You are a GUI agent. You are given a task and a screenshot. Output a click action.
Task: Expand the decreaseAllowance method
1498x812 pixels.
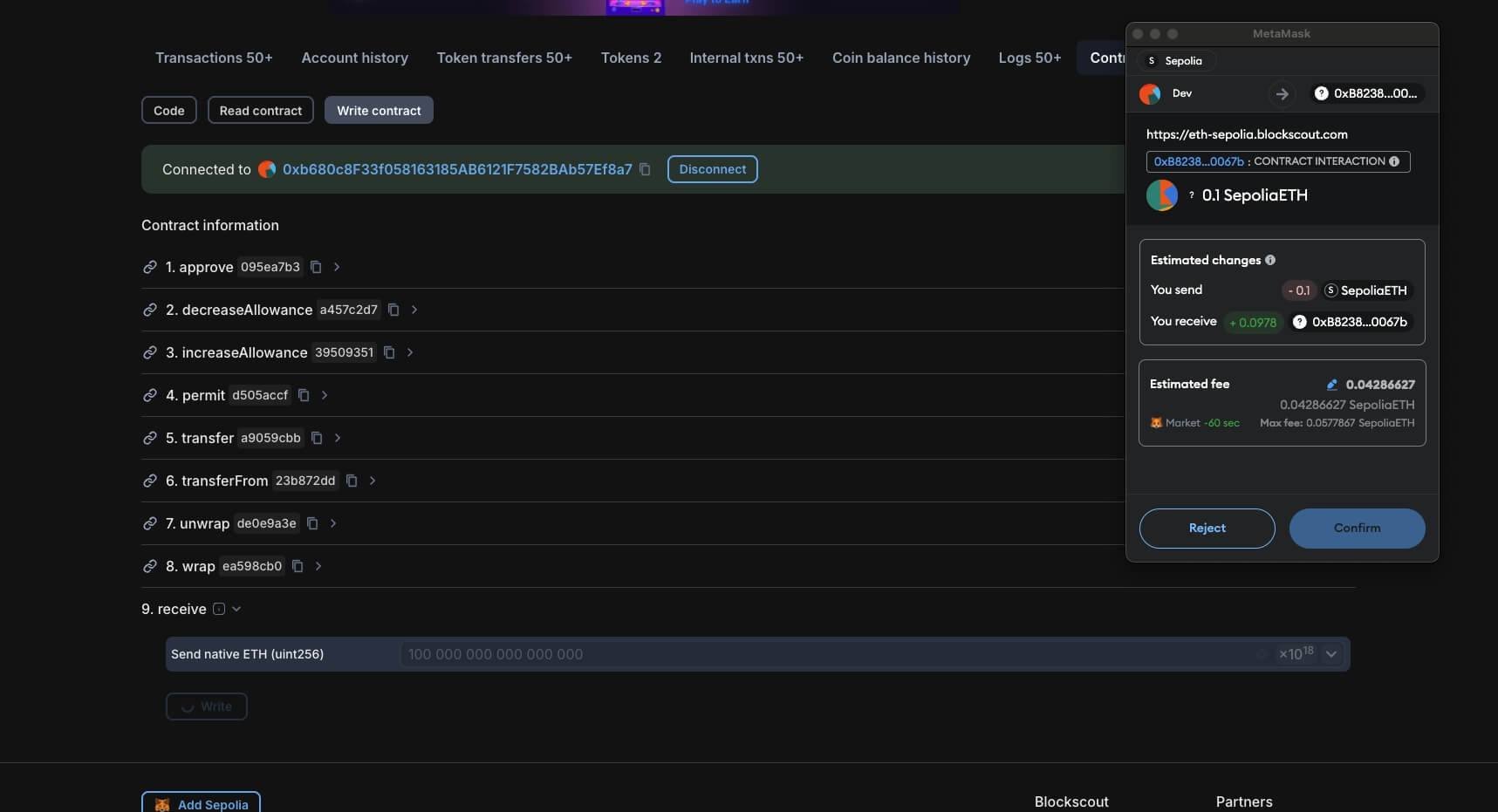[x=414, y=310]
